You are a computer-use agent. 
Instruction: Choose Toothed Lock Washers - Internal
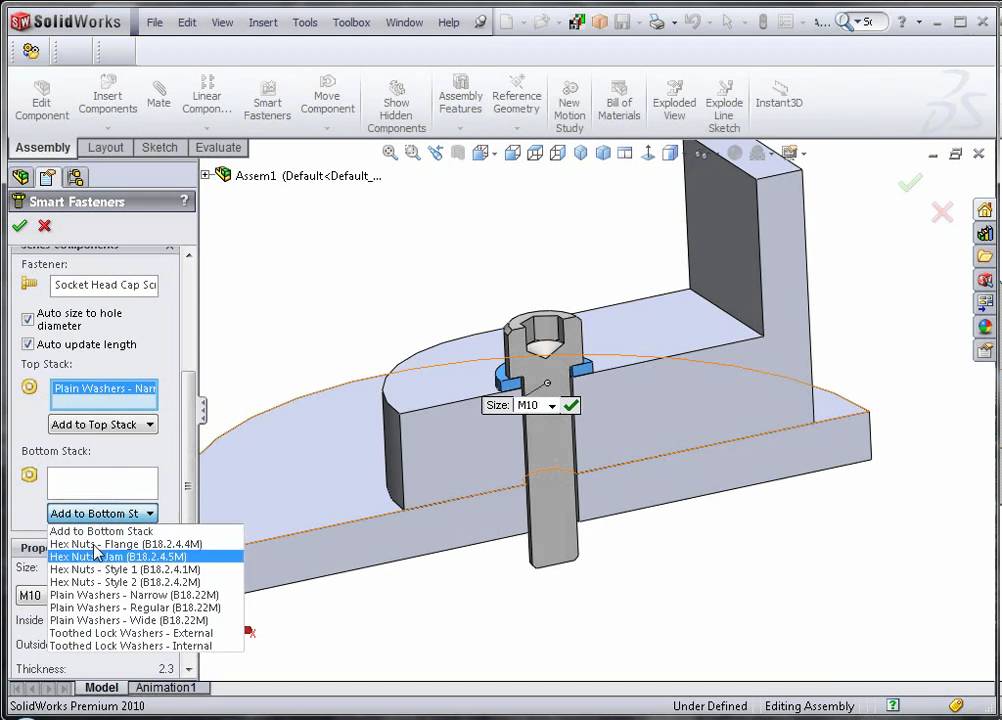coord(146,646)
